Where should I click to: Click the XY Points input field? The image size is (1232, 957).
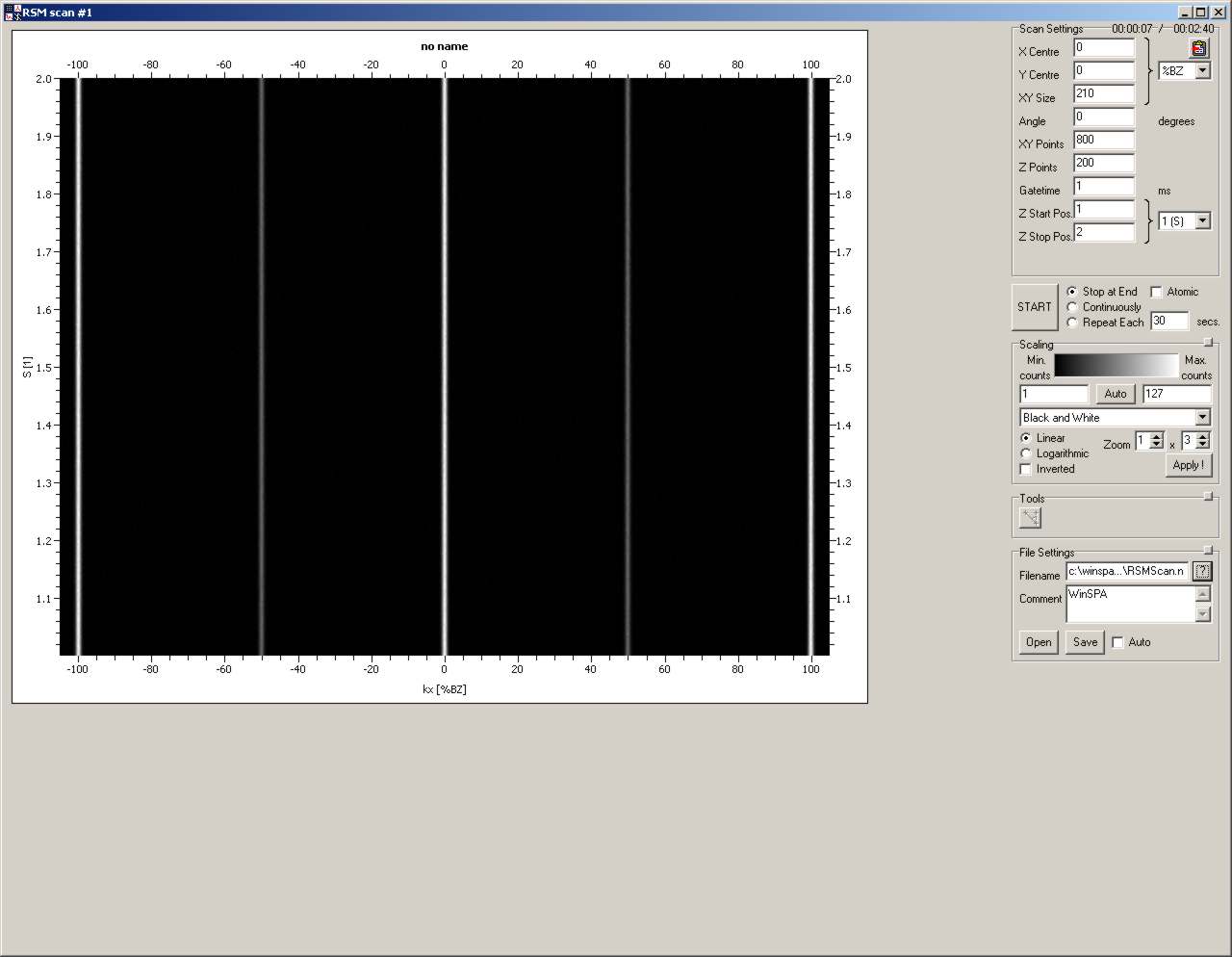pos(1103,141)
